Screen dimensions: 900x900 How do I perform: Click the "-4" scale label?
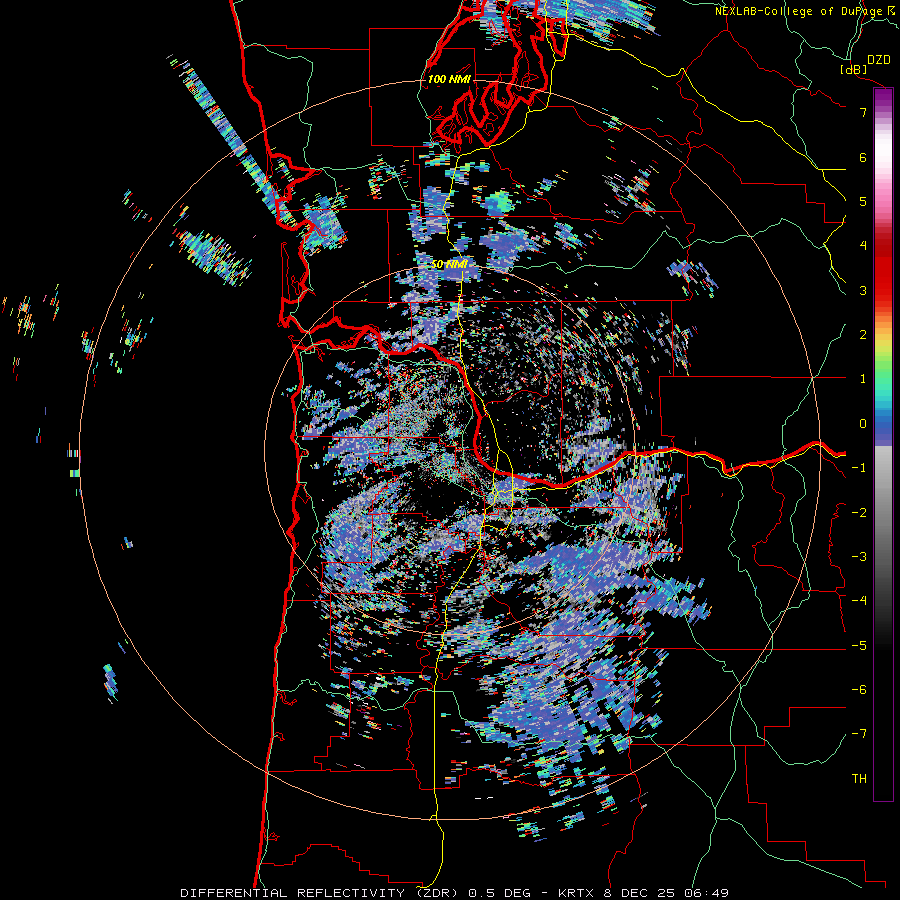(859, 600)
